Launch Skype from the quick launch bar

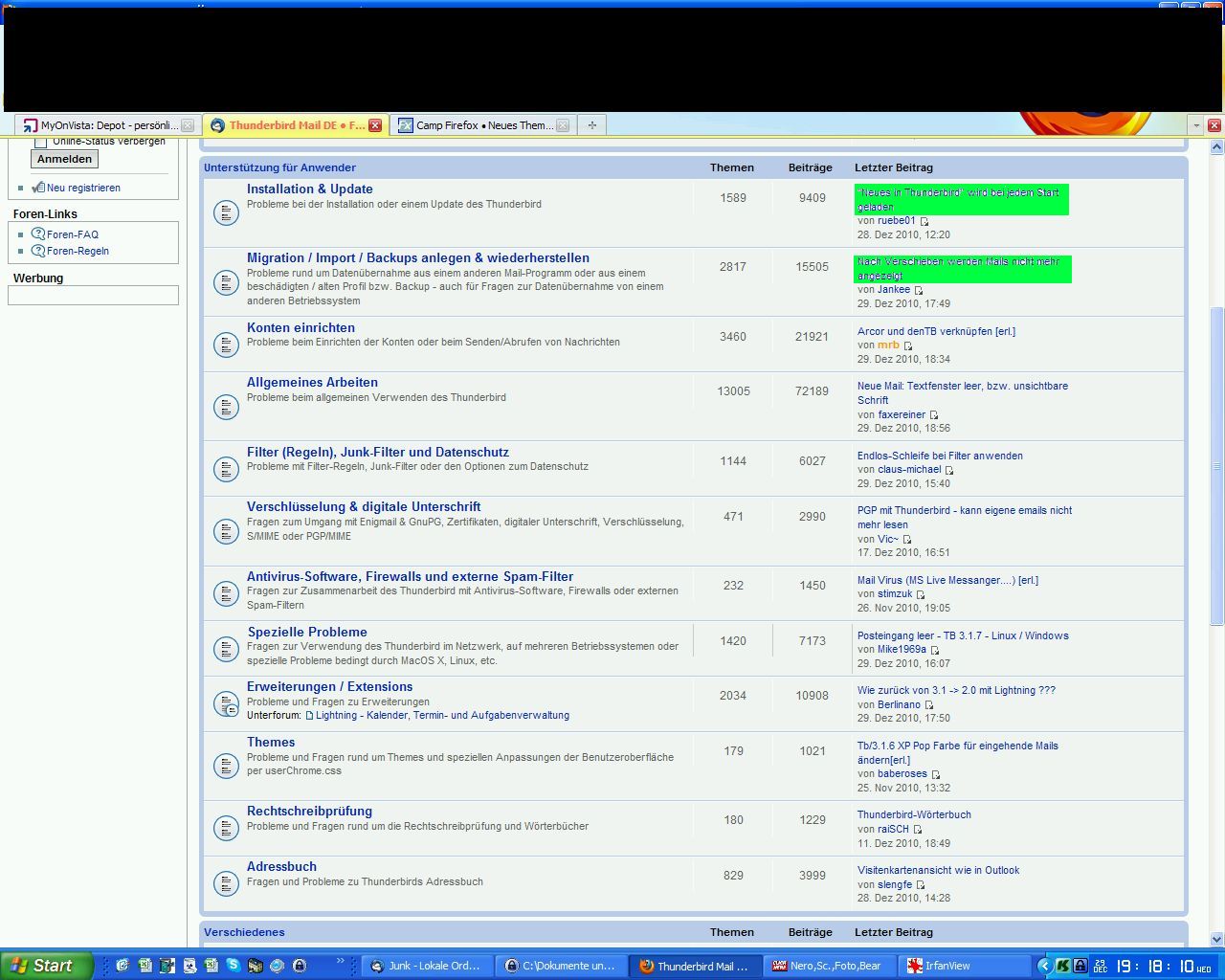point(233,966)
